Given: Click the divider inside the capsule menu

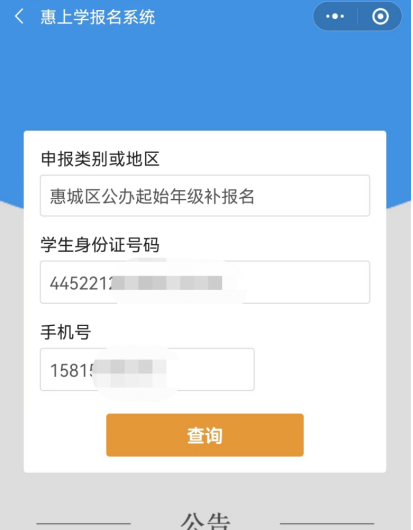Looking at the screenshot, I should click(358, 16).
